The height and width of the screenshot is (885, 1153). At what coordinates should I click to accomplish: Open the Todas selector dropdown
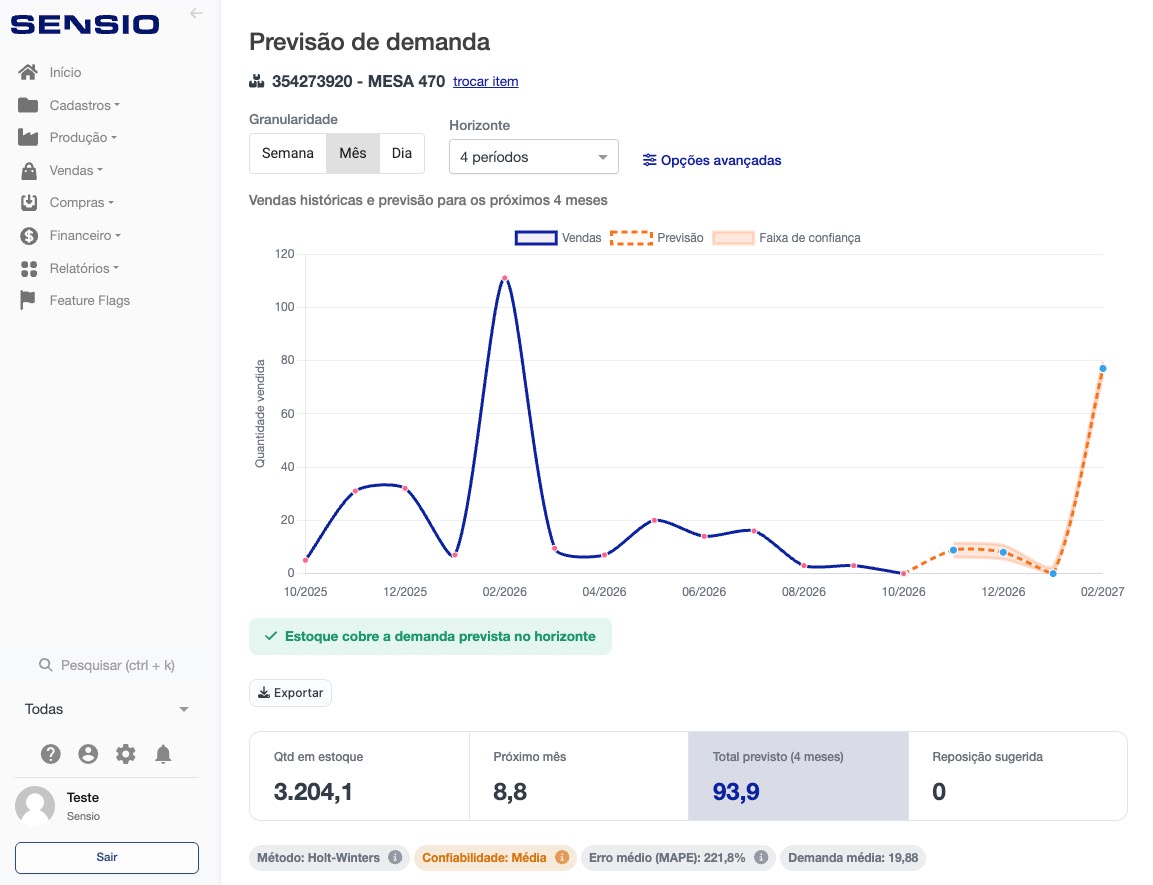click(x=107, y=709)
